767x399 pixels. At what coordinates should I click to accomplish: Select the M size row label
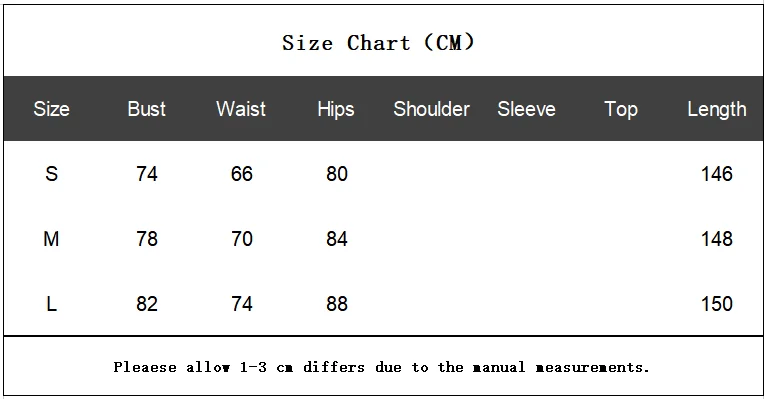point(51,239)
